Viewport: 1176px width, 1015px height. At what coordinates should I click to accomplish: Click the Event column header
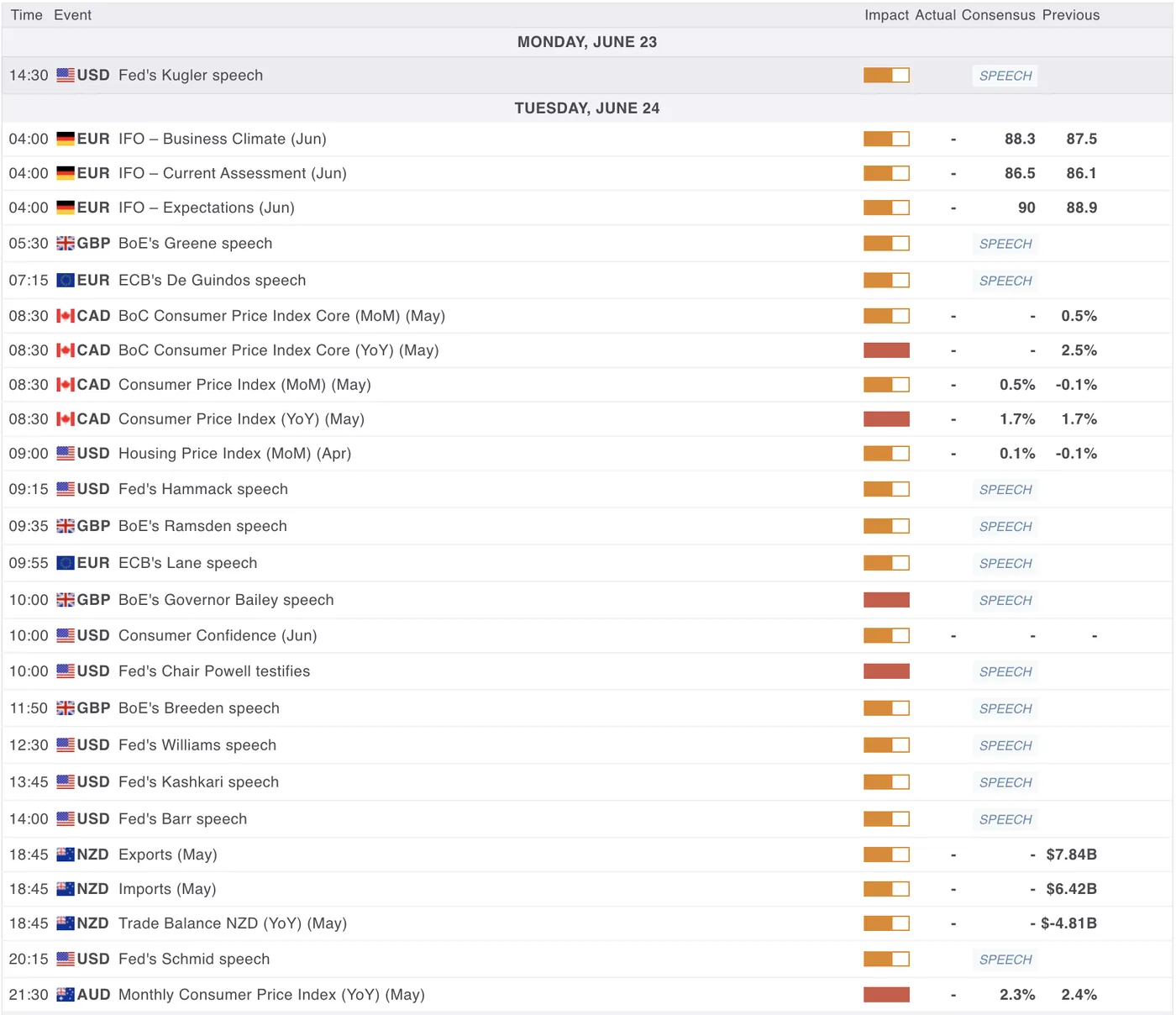coord(73,15)
